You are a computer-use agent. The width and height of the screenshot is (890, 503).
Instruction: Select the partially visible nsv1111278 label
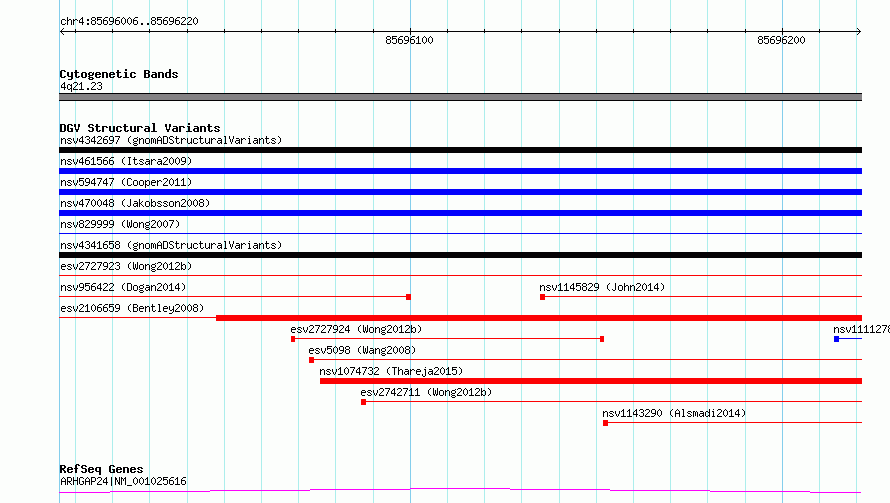[861, 329]
